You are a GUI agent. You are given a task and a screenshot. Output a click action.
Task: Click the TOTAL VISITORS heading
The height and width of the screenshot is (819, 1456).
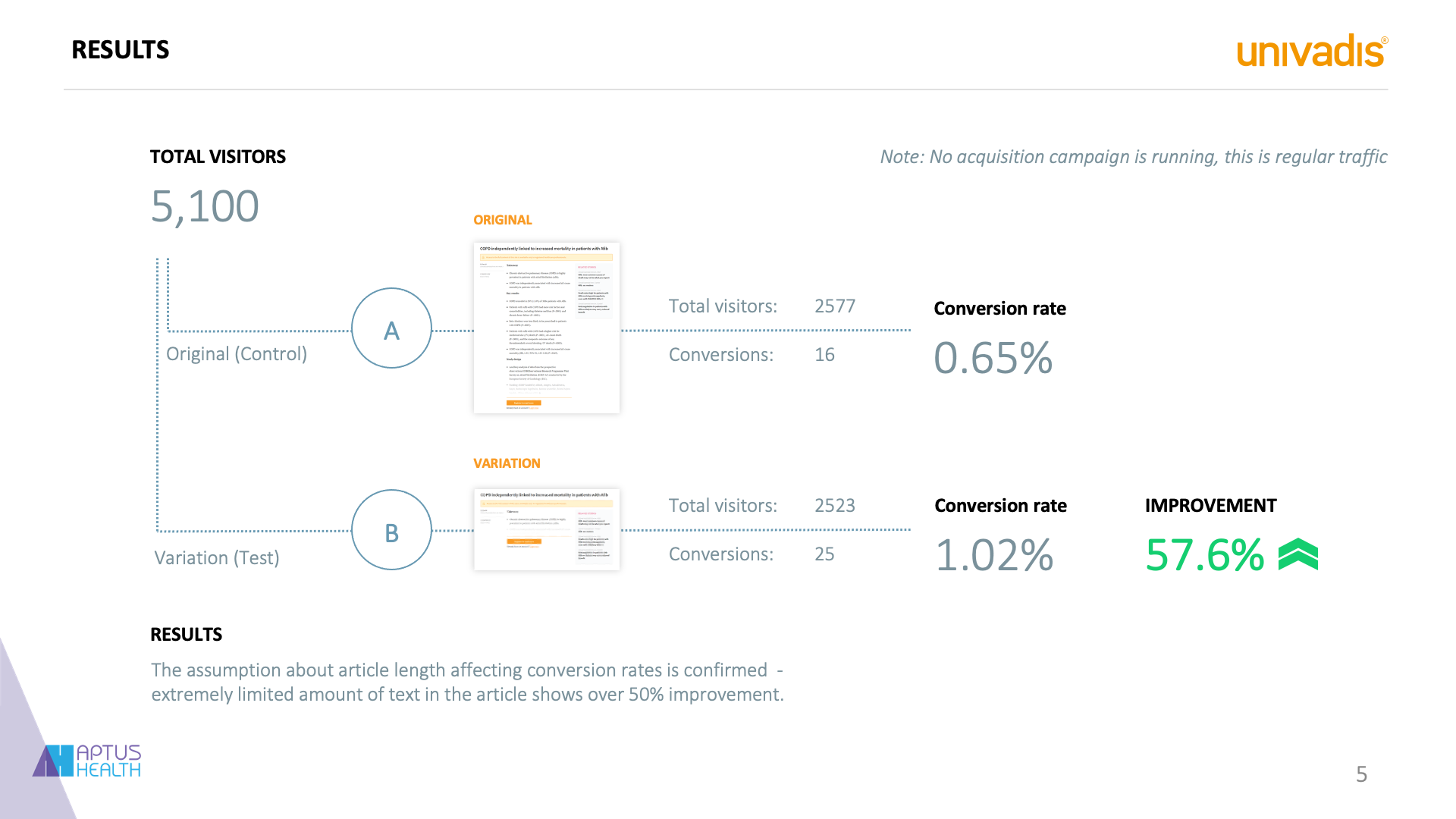click(218, 157)
